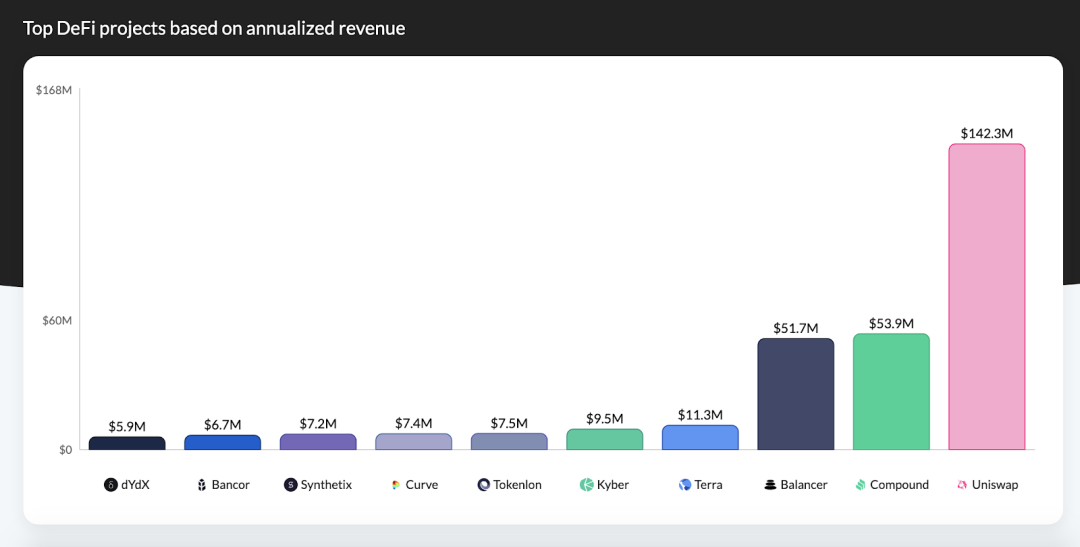Open the Synthetix axis label

click(x=326, y=485)
